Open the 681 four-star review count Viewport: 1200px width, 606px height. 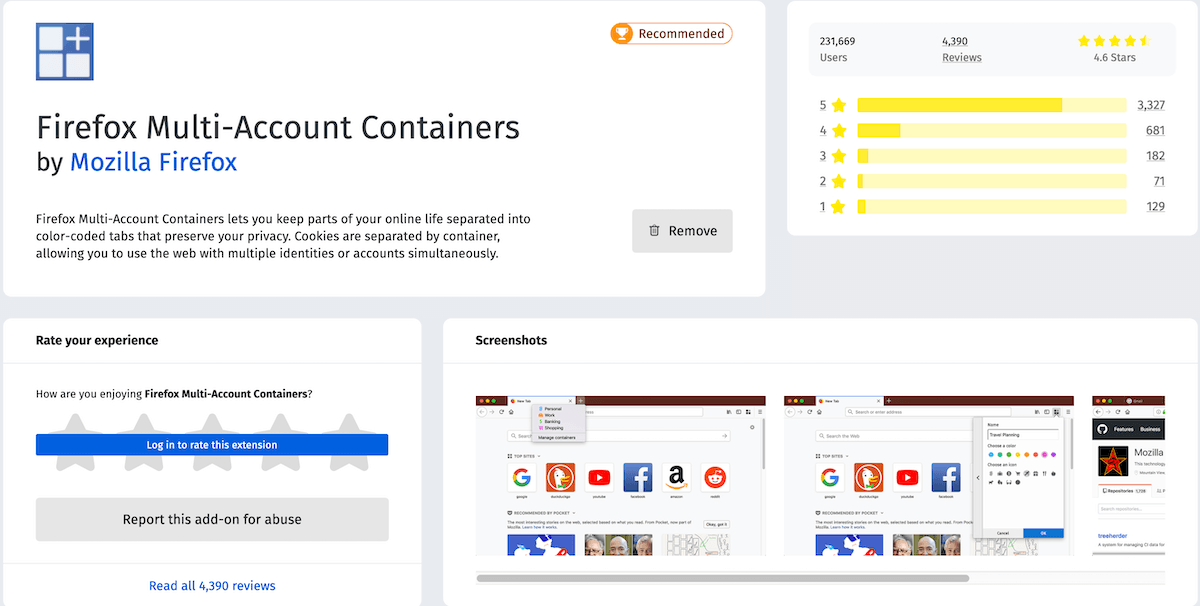pos(1155,131)
